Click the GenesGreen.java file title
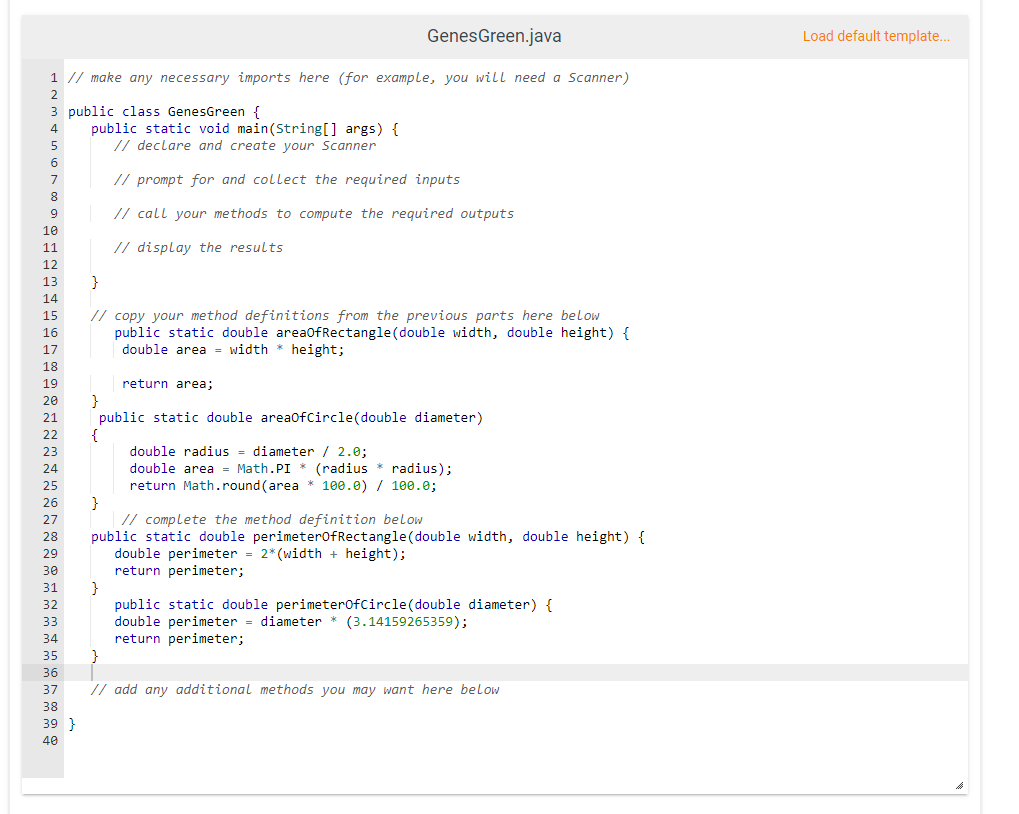This screenshot has width=1019, height=814. [493, 35]
